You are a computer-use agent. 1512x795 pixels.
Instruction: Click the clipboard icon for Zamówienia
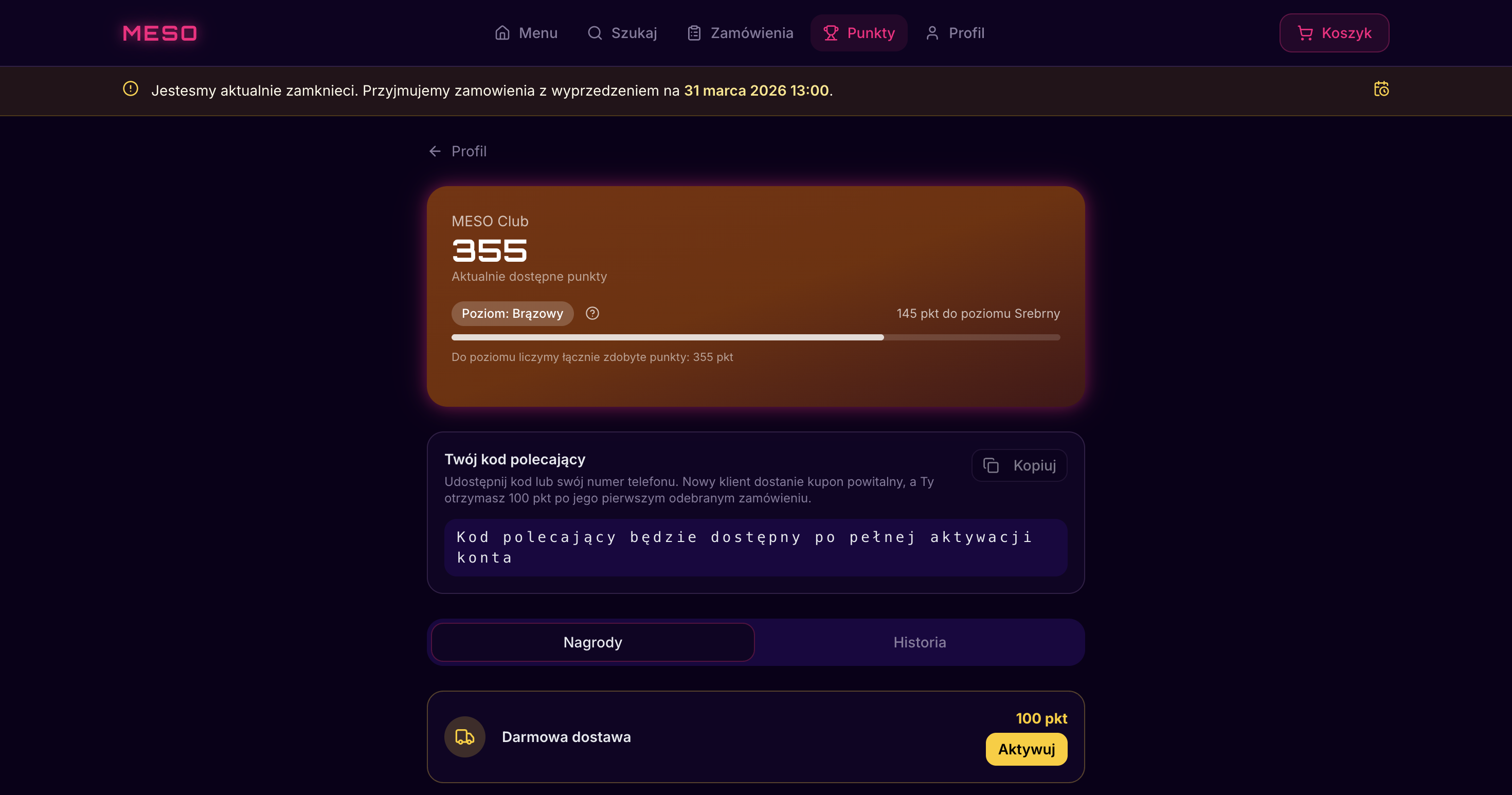pyautogui.click(x=694, y=33)
